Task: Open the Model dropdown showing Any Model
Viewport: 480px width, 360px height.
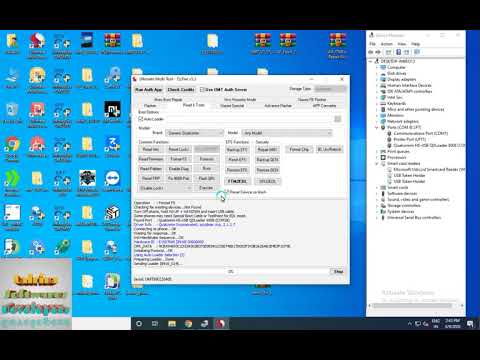Action: point(287,133)
